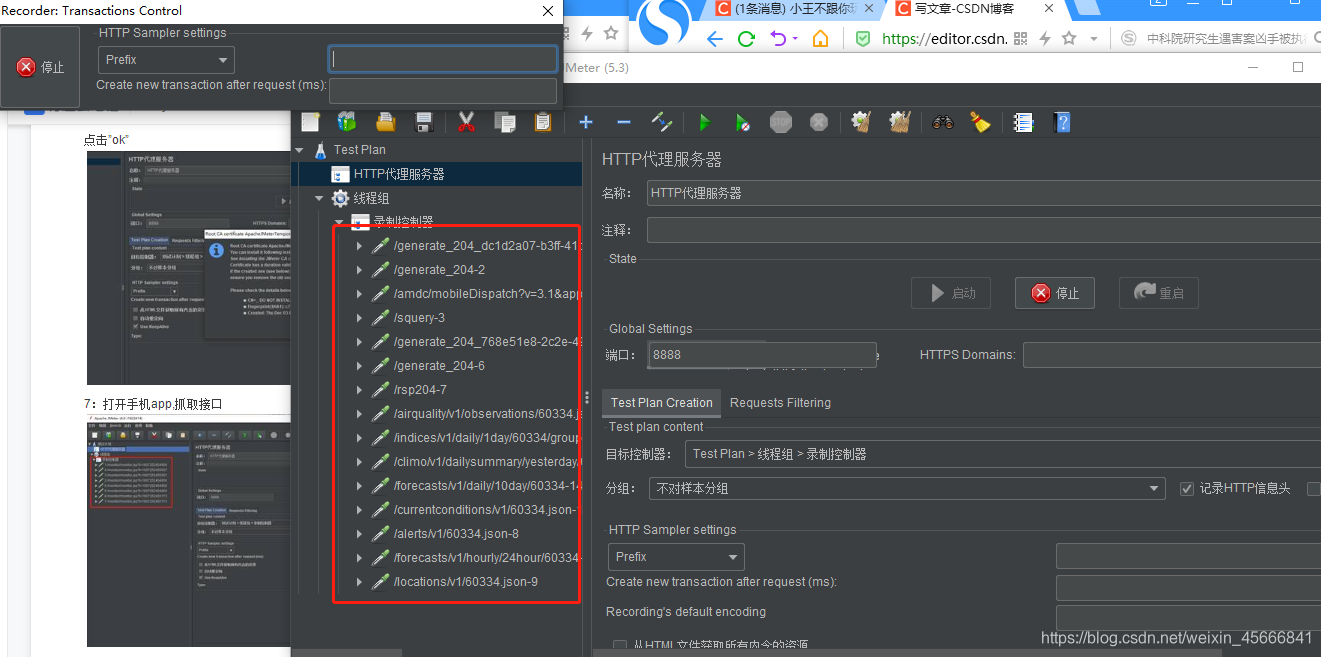1321x657 pixels.
Task: Click 停止 button in State section
Action: tap(1055, 293)
